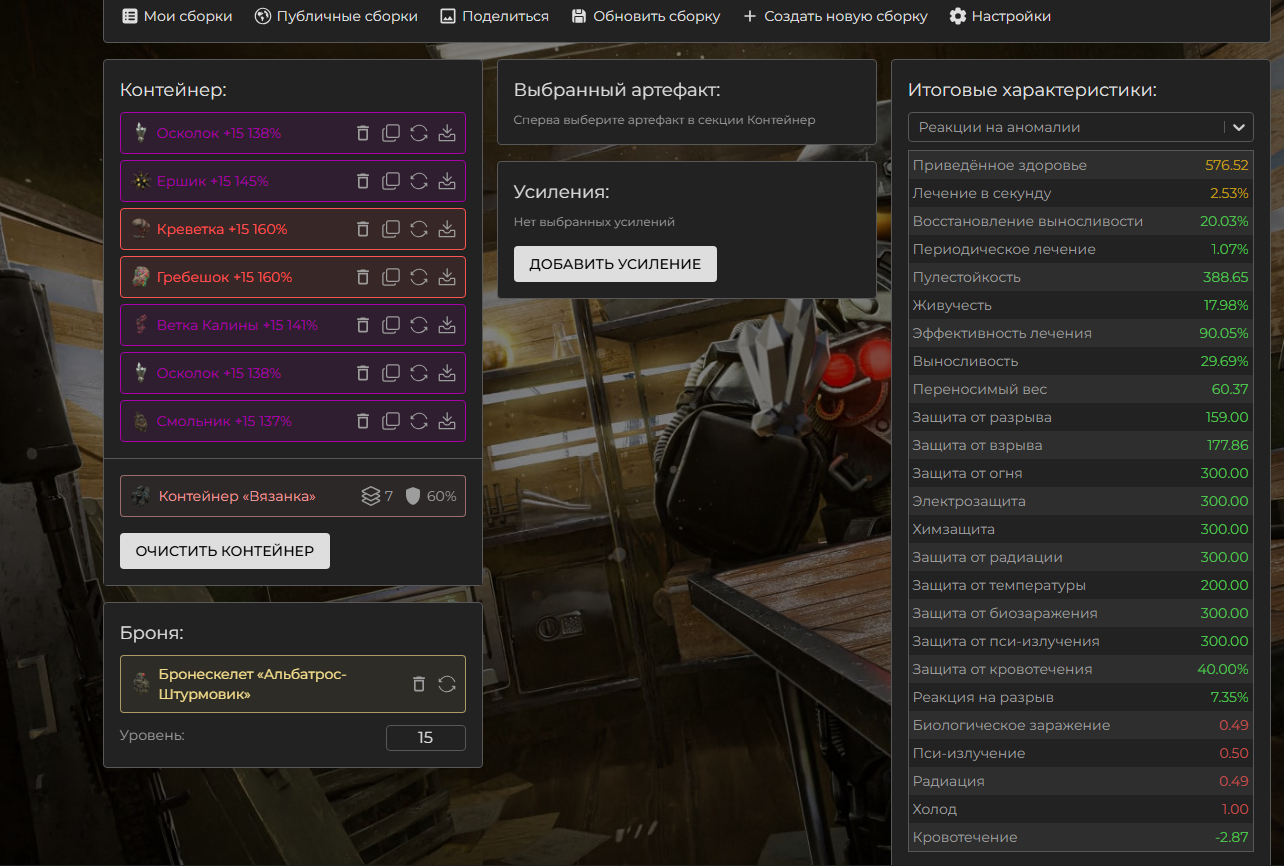Duplicate the Ершик artifact using copy icon

point(391,181)
